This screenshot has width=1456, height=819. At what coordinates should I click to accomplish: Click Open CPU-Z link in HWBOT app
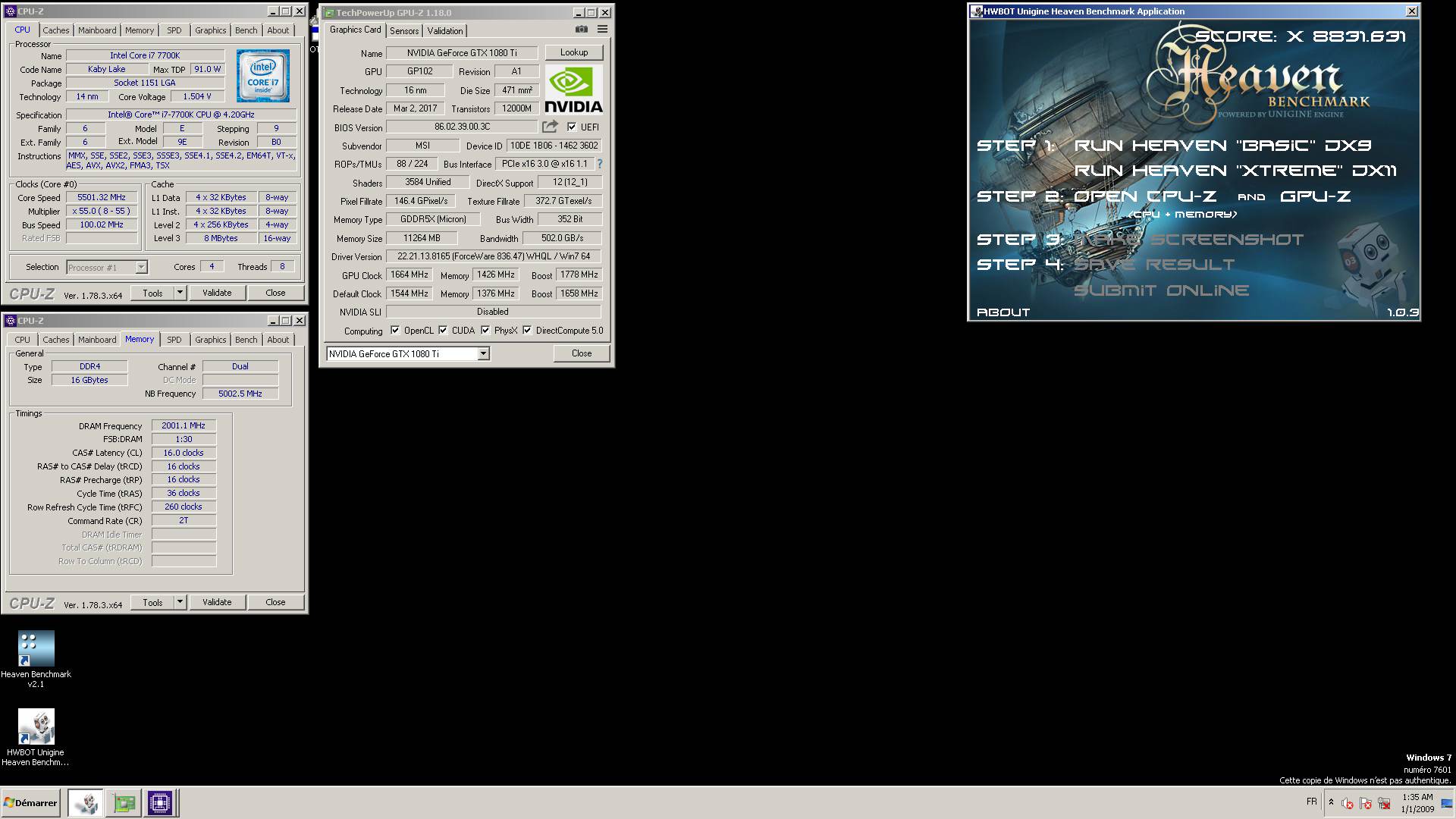(1145, 196)
